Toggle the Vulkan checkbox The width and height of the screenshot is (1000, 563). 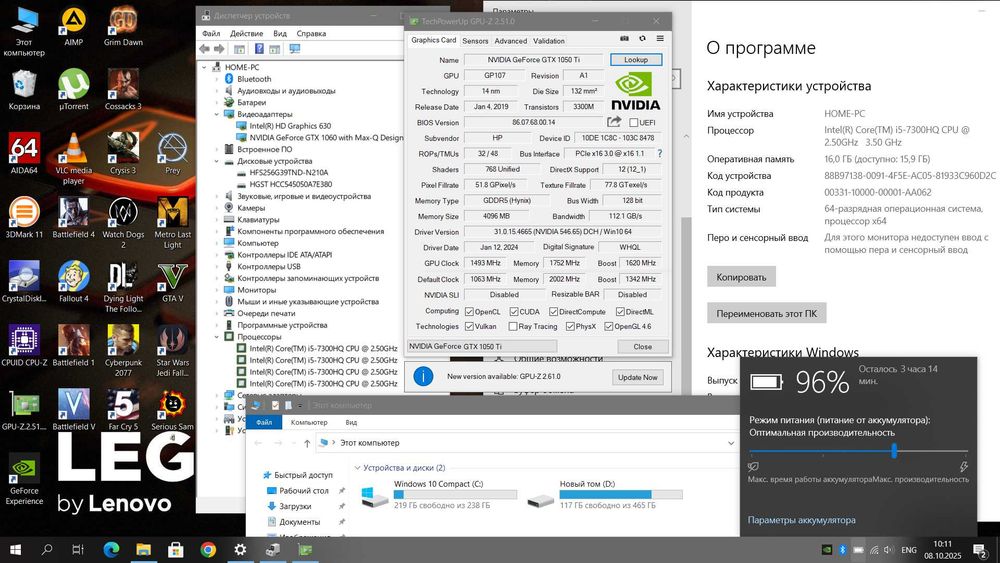(x=469, y=326)
